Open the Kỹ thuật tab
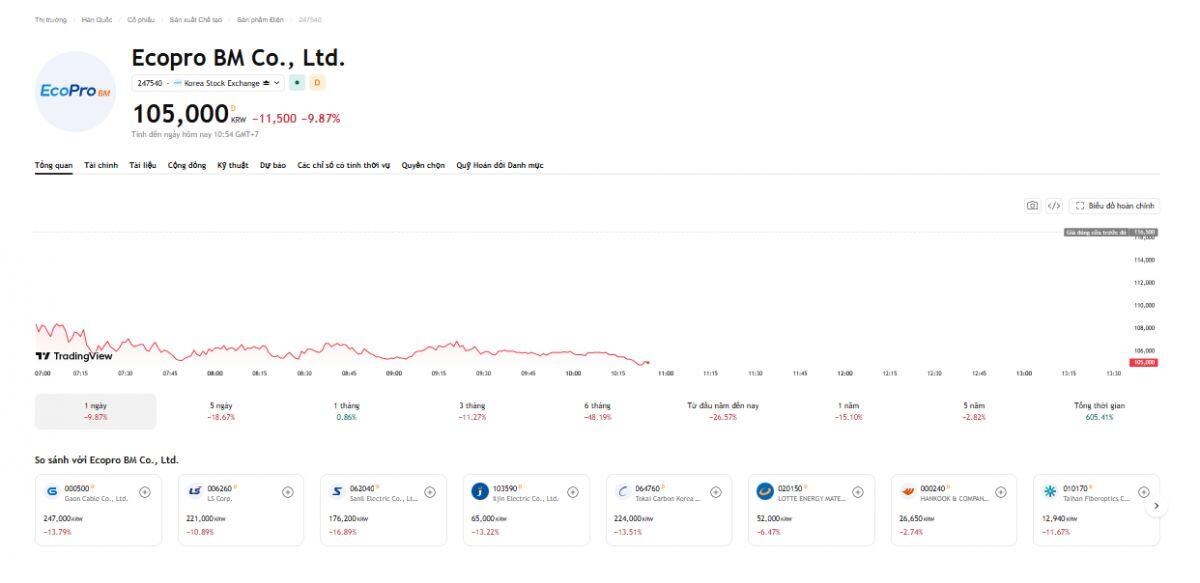This screenshot has height=583, width=1200. (233, 165)
